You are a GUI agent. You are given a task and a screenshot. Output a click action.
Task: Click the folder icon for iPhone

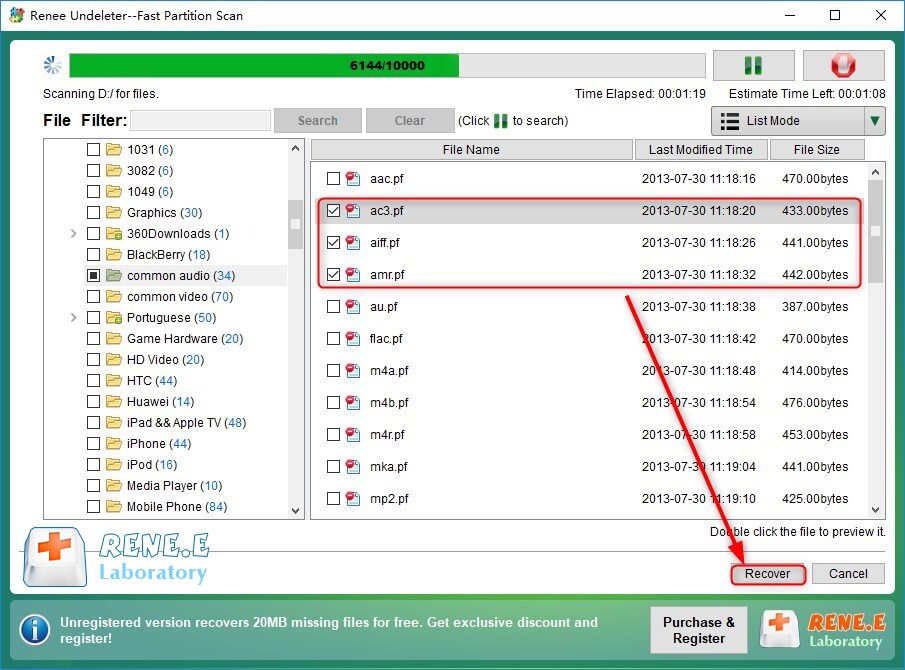(114, 444)
